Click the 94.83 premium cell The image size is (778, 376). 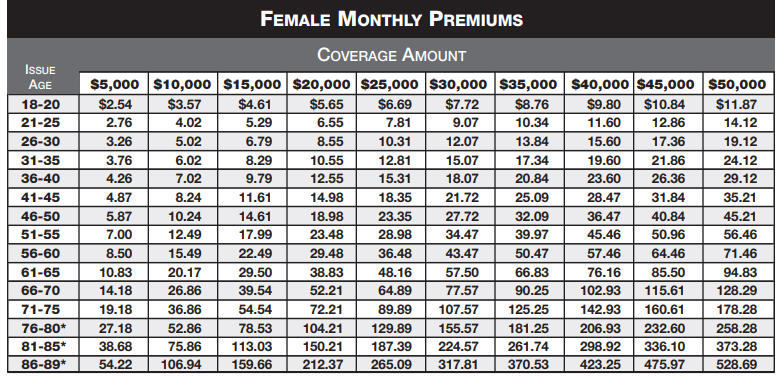coord(740,272)
